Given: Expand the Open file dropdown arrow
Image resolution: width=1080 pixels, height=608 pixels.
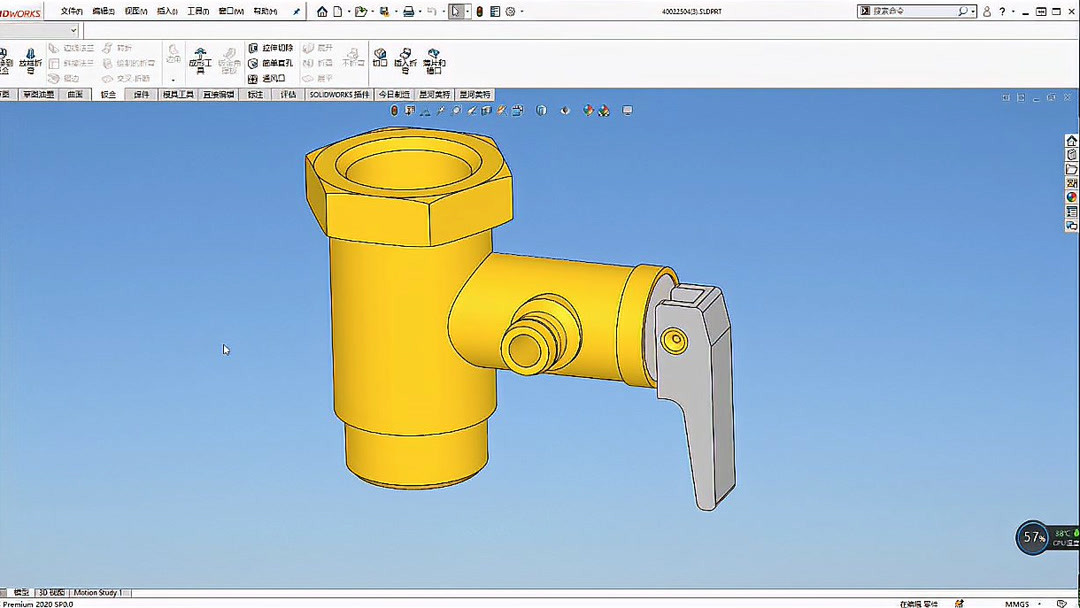Looking at the screenshot, I should (373, 11).
